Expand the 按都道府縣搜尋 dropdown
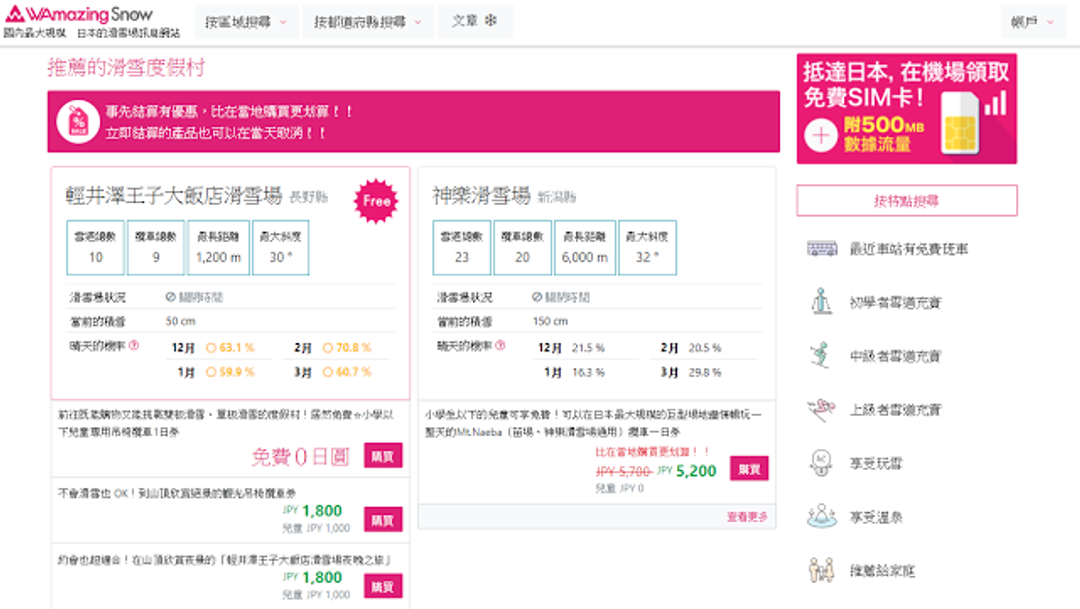Screen dimensions: 1080x609 367,21
